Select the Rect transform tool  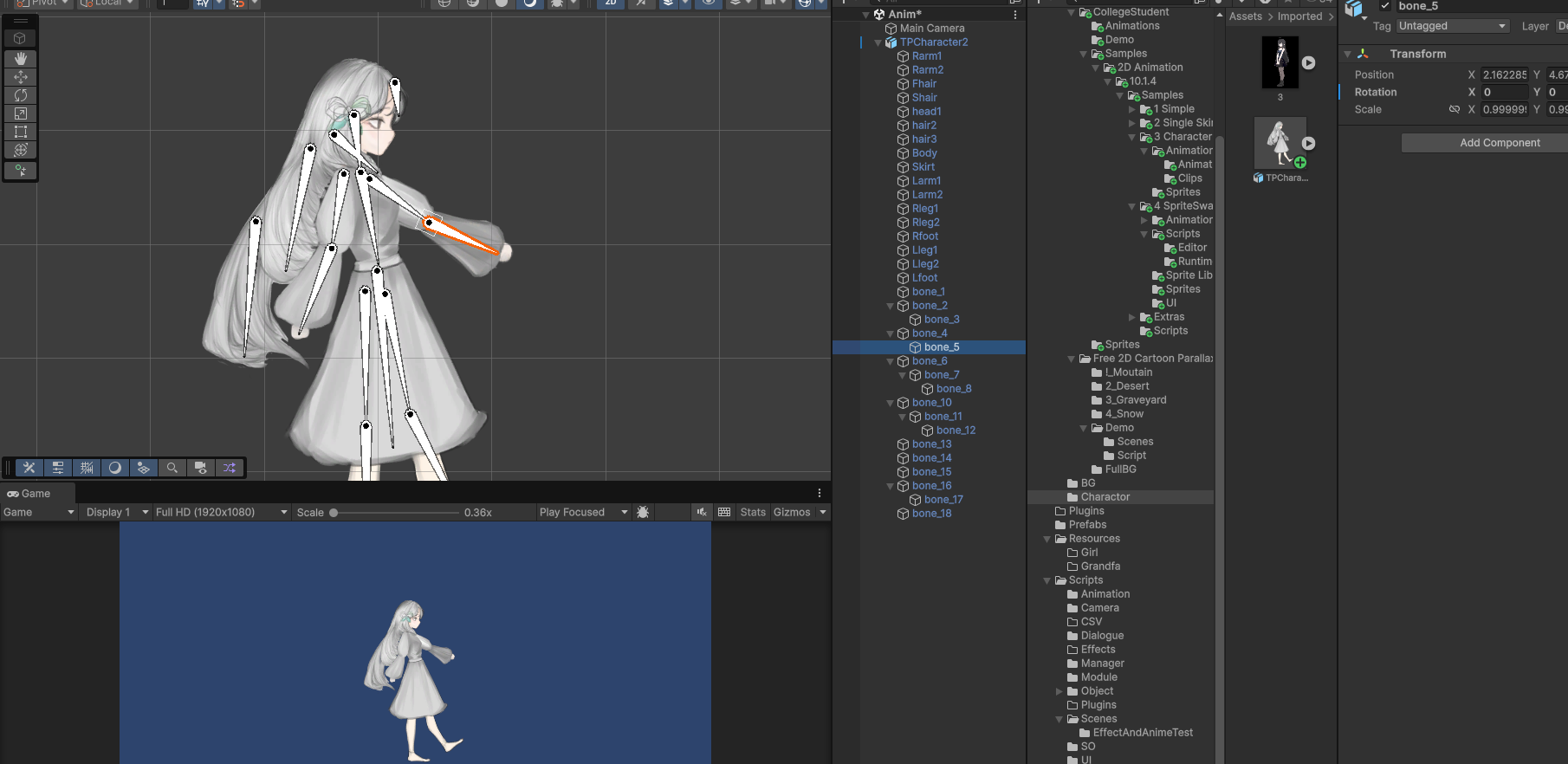[x=21, y=132]
